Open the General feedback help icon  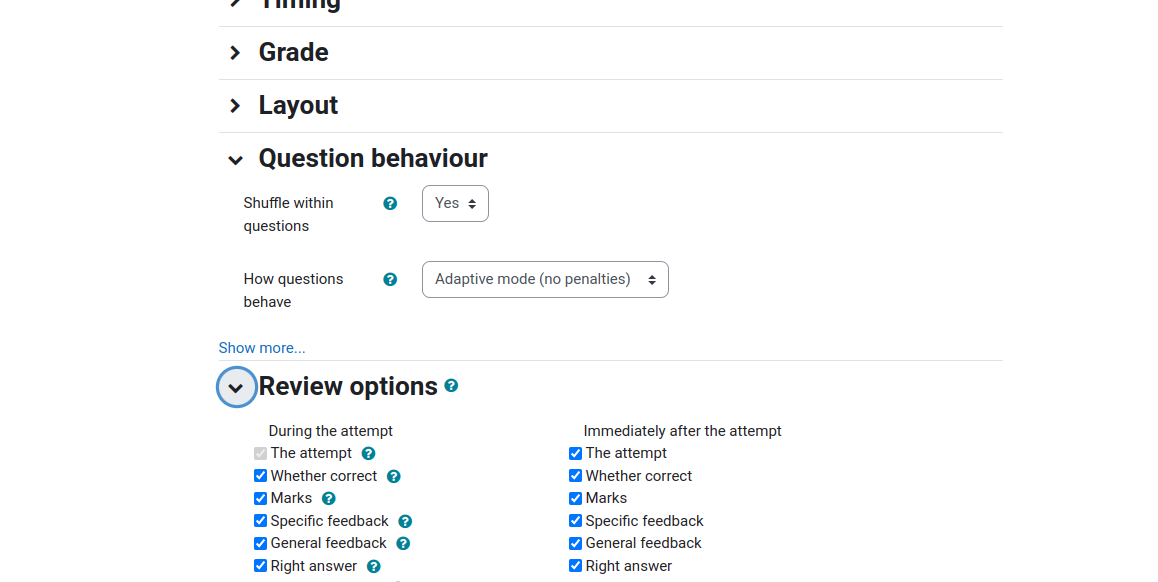[x=403, y=544]
